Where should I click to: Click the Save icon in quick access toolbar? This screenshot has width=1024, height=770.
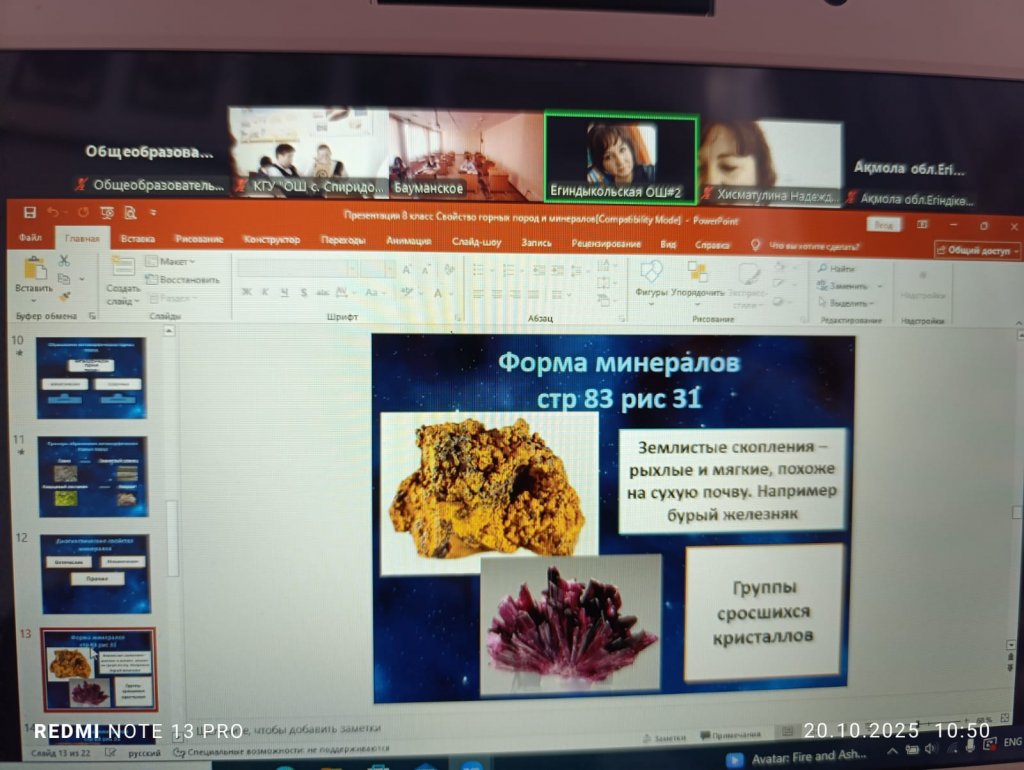pyautogui.click(x=30, y=212)
